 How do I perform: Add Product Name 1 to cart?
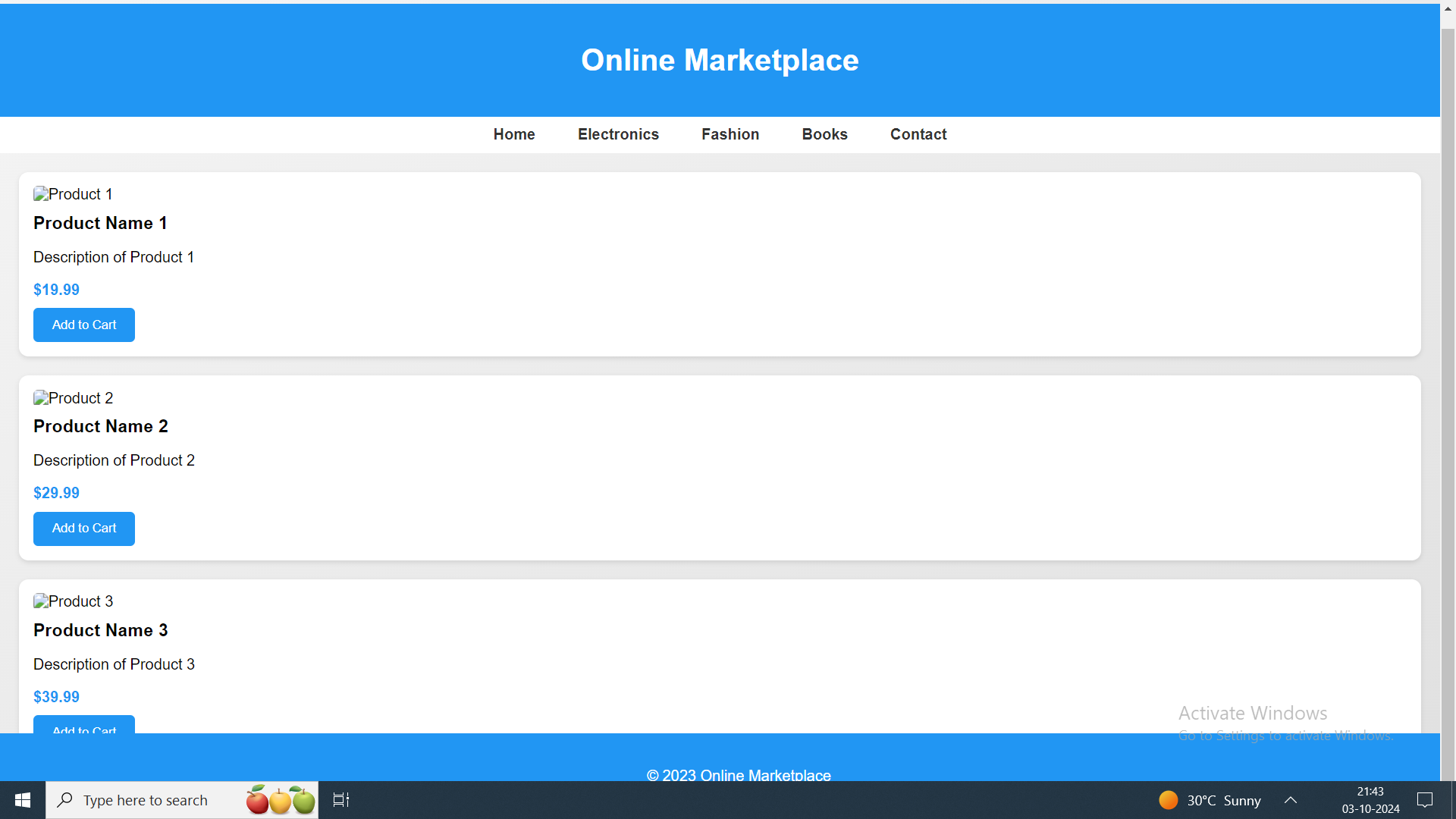pos(84,325)
